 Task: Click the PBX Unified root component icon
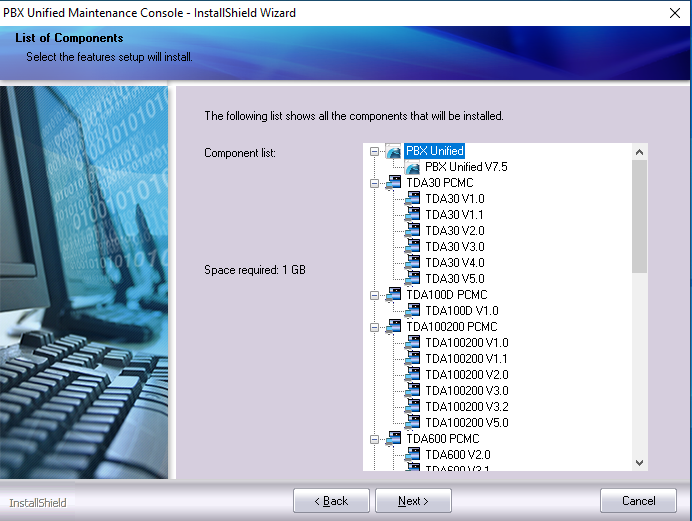click(x=393, y=151)
